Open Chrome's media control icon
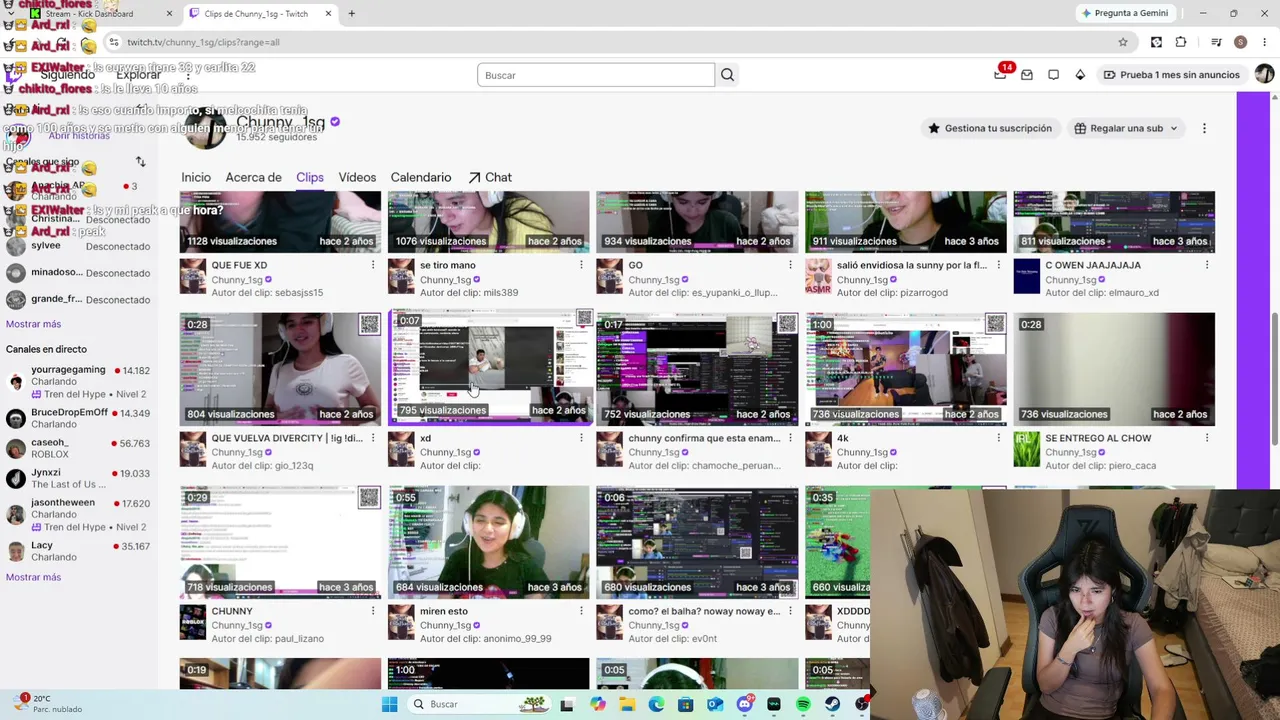The height and width of the screenshot is (720, 1280). coord(1216,42)
